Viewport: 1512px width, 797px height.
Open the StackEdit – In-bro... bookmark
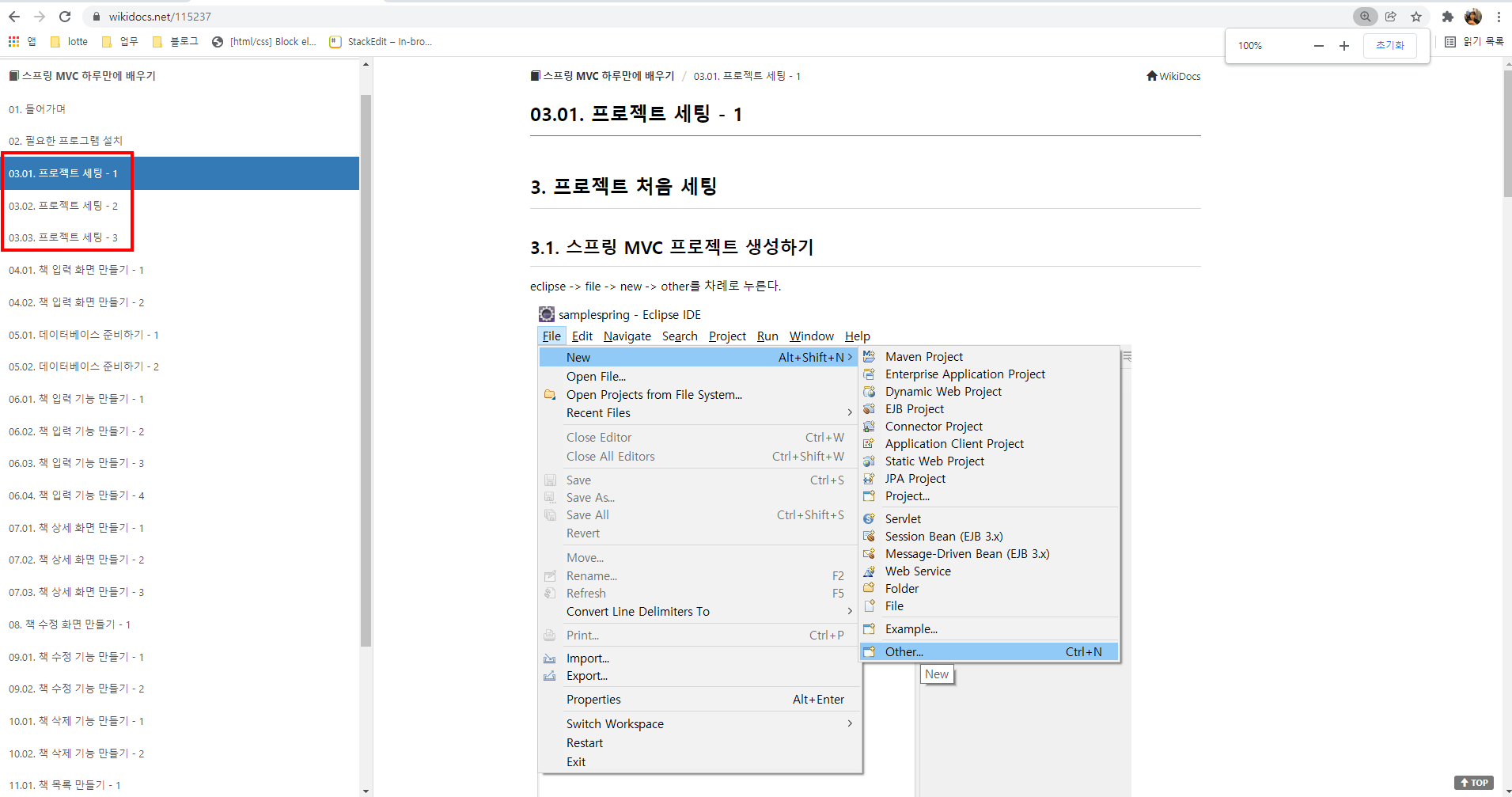click(381, 42)
